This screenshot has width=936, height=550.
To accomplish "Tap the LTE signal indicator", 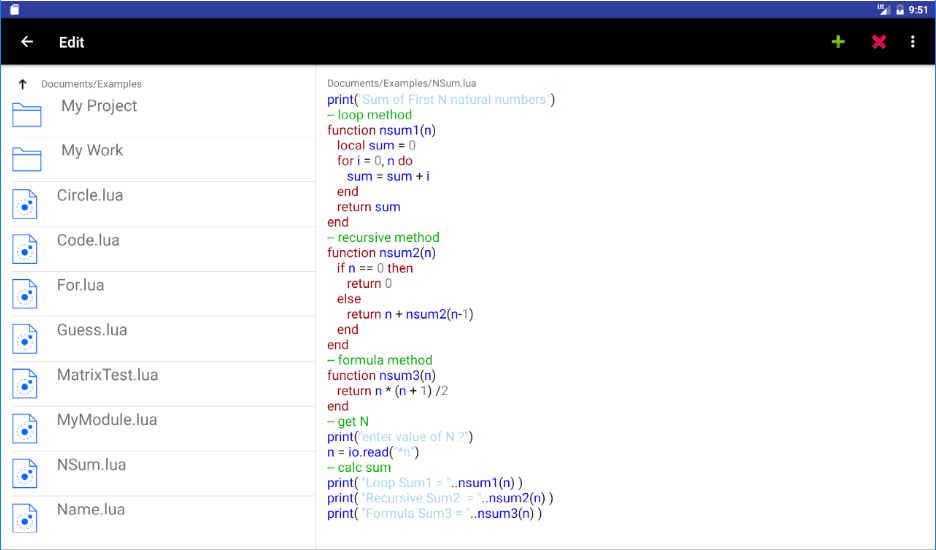I will [883, 10].
